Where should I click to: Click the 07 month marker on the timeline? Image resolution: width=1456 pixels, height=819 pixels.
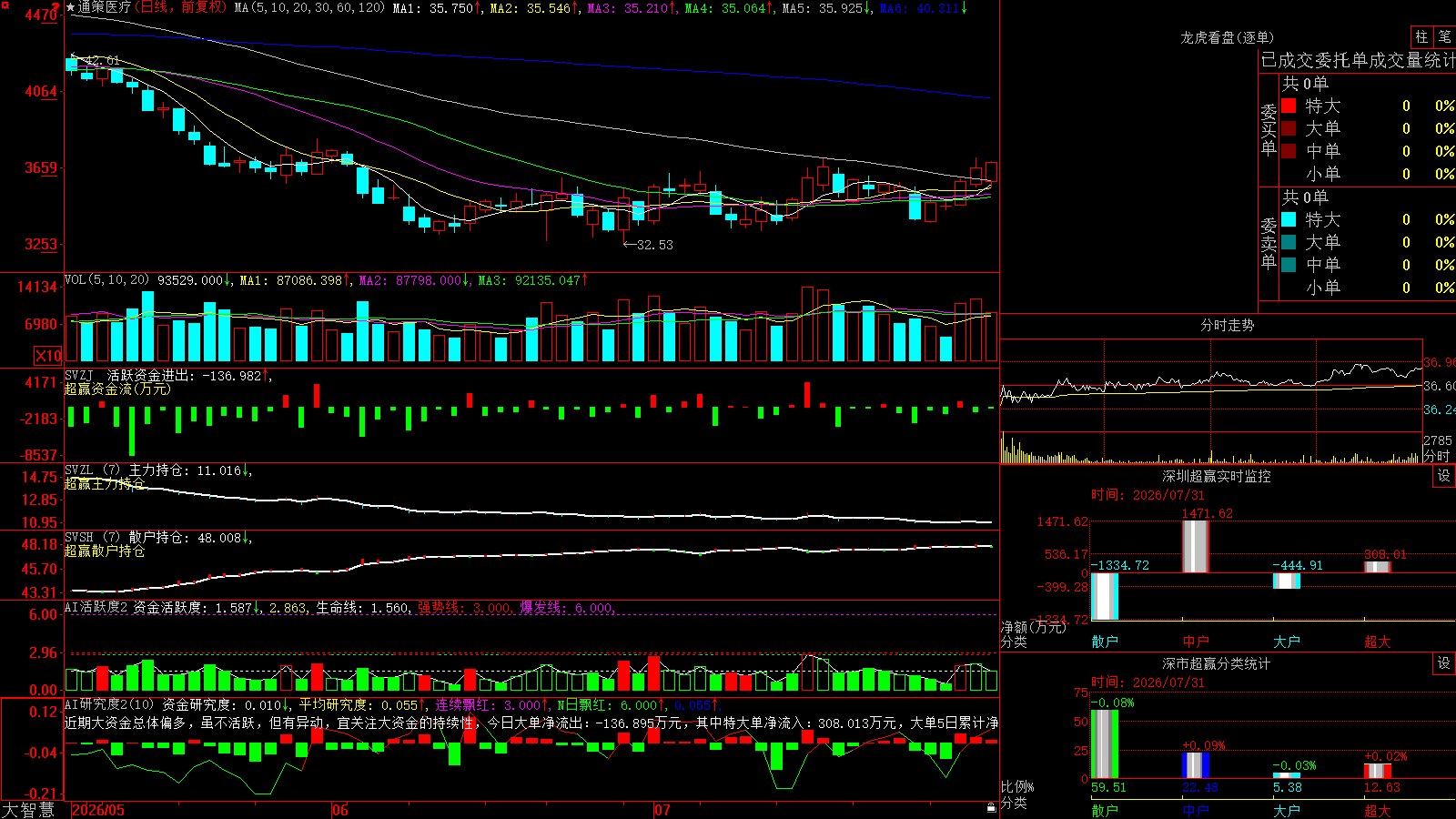tap(662, 810)
